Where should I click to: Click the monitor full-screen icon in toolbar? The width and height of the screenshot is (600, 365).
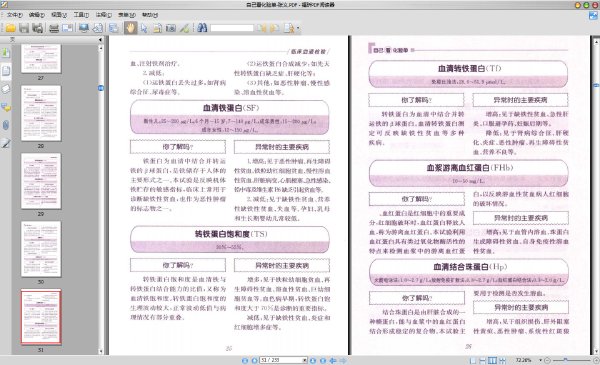[83, 28]
